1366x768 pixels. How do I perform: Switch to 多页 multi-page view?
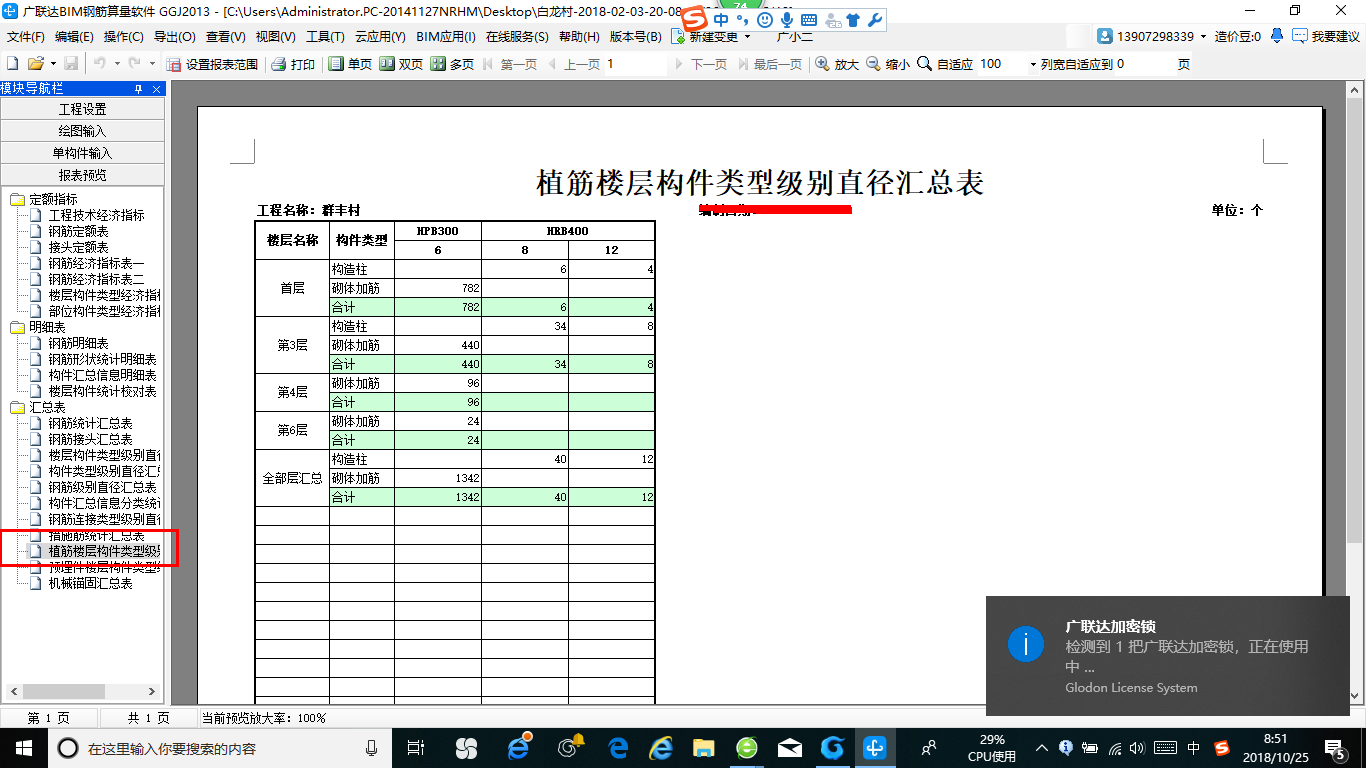tap(452, 64)
